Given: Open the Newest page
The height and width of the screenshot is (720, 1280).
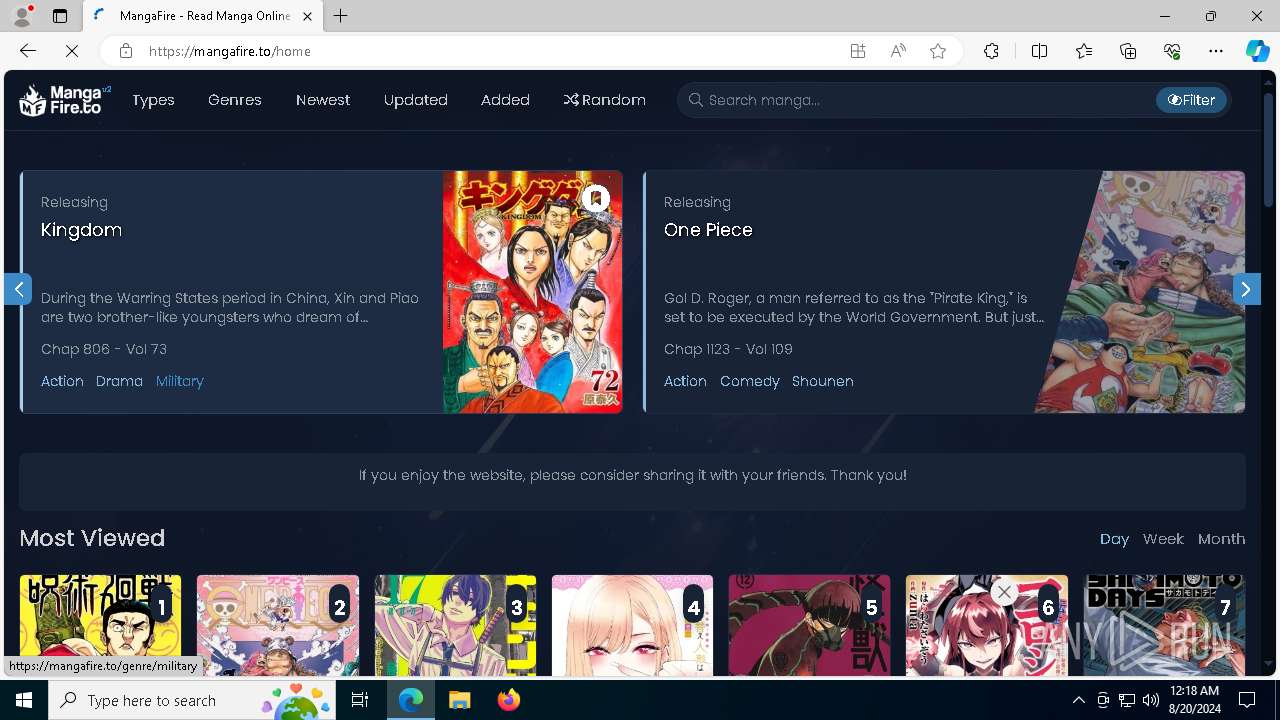Looking at the screenshot, I should 323,100.
